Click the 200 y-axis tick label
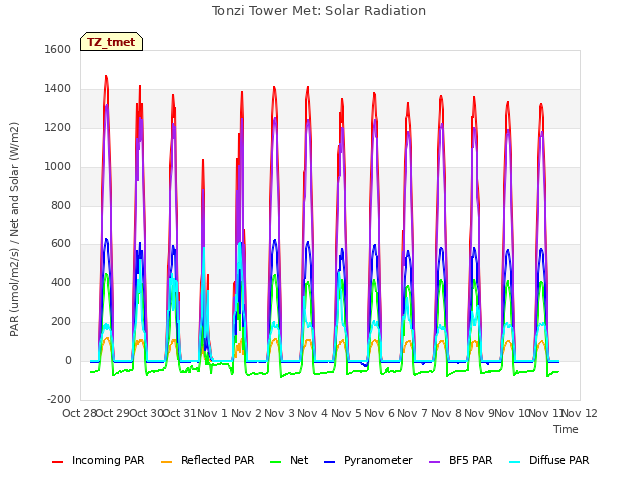 click(x=61, y=322)
